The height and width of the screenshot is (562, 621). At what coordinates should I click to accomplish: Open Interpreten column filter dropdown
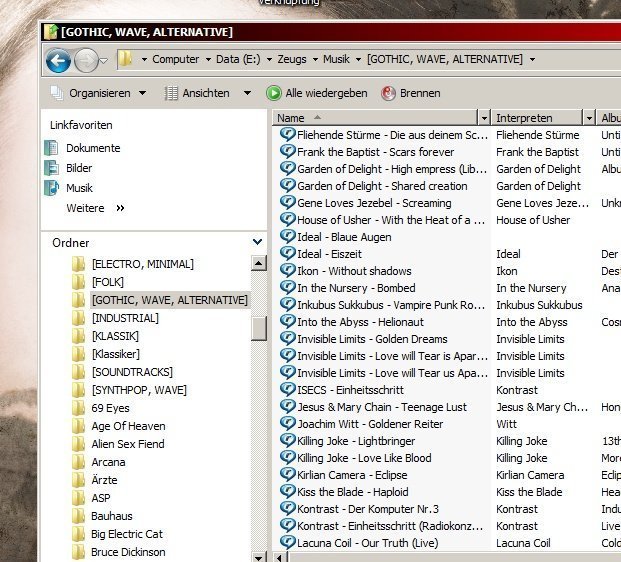coord(589,118)
